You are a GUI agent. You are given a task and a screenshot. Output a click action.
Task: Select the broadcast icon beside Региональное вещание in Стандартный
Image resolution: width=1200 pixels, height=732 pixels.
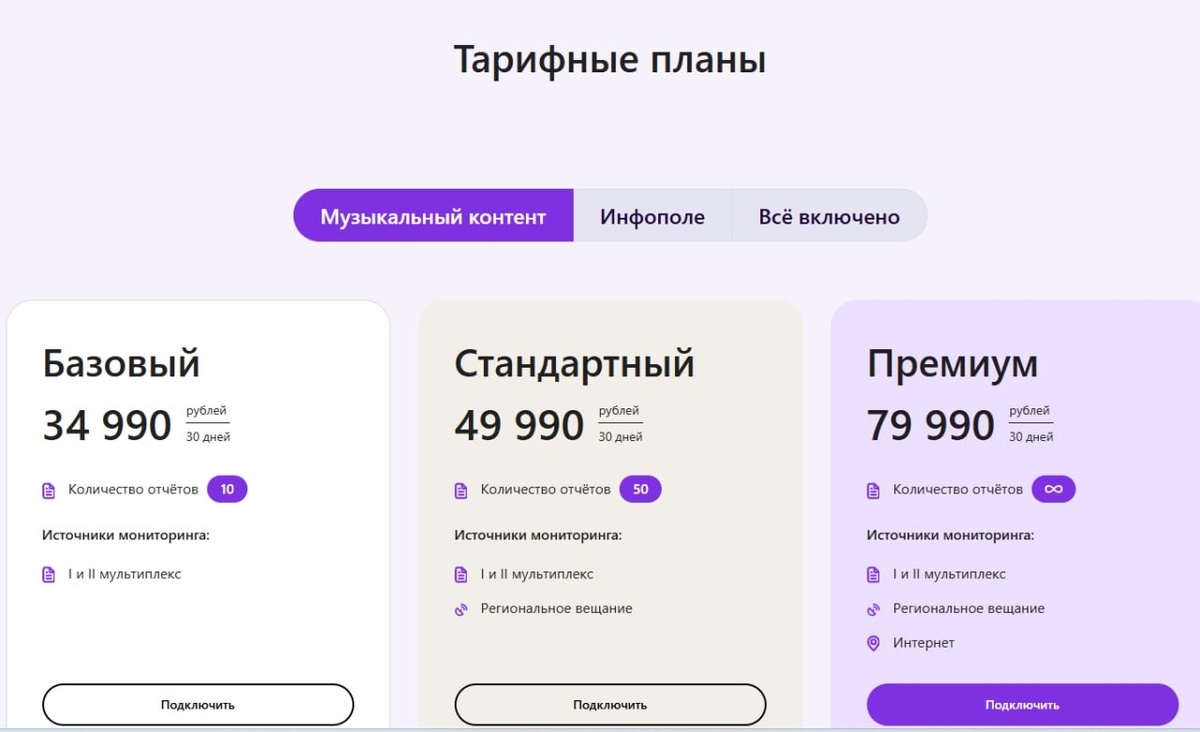(x=459, y=608)
